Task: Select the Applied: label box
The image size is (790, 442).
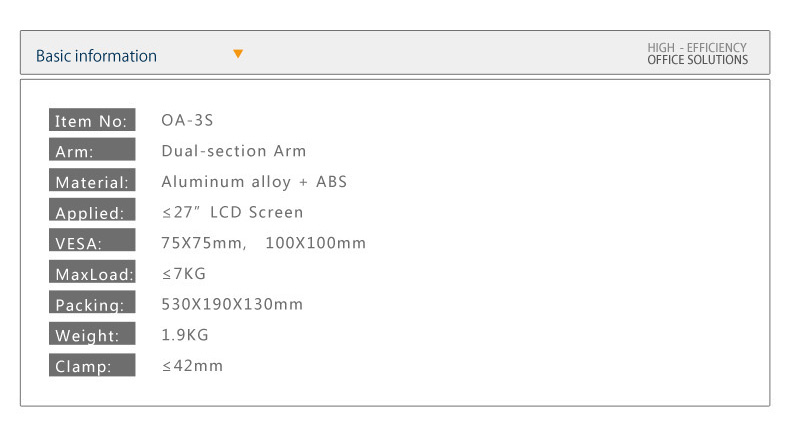Action: point(92,209)
